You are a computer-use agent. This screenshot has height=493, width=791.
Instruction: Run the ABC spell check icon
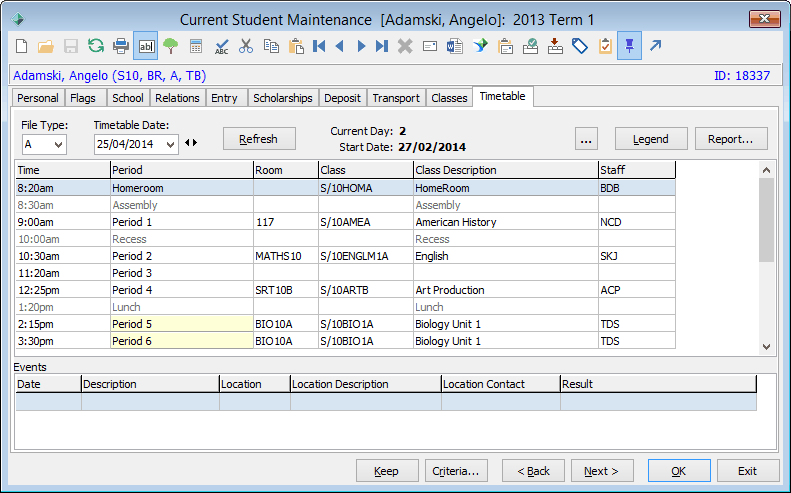coord(221,46)
